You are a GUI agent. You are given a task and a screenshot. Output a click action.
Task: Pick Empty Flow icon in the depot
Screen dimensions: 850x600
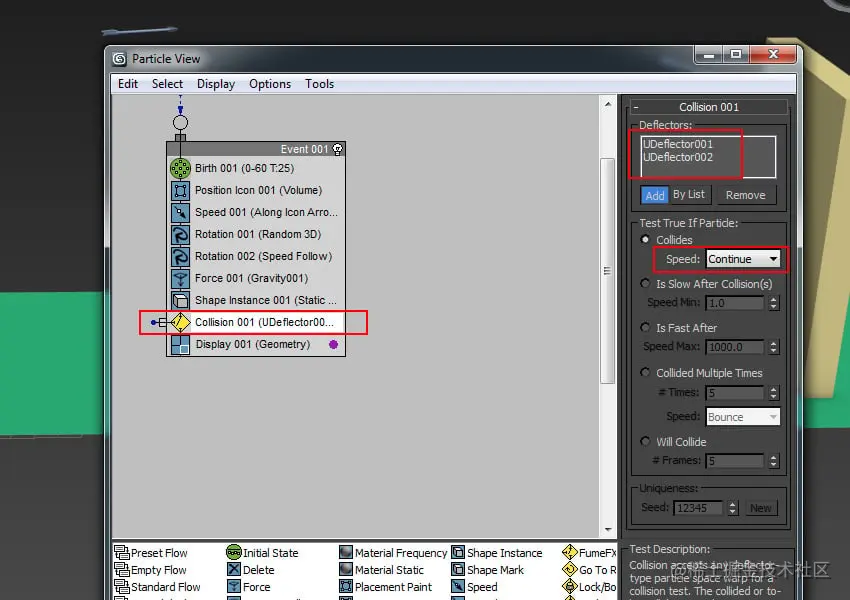[x=121, y=569]
